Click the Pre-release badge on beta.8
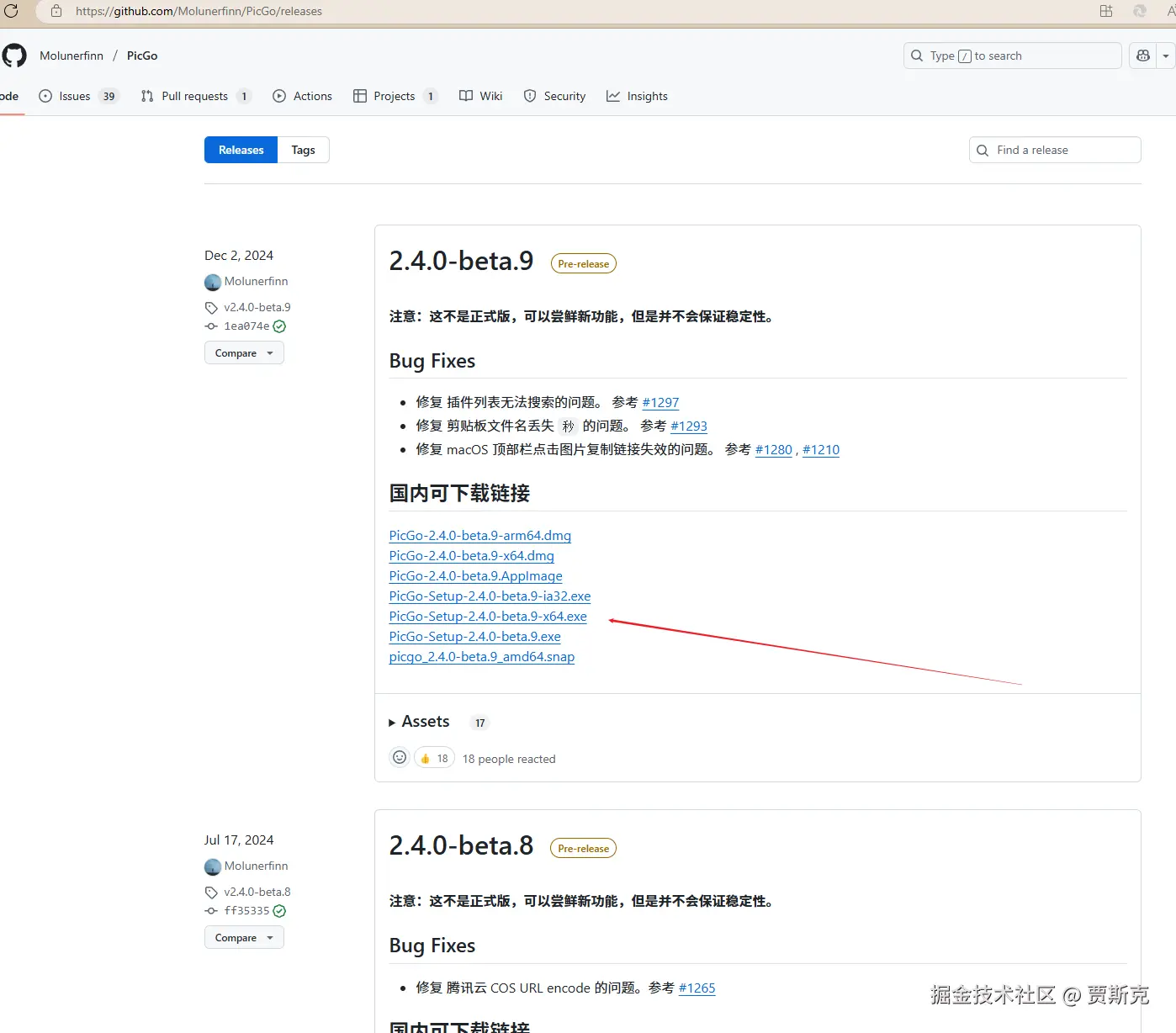 [584, 848]
